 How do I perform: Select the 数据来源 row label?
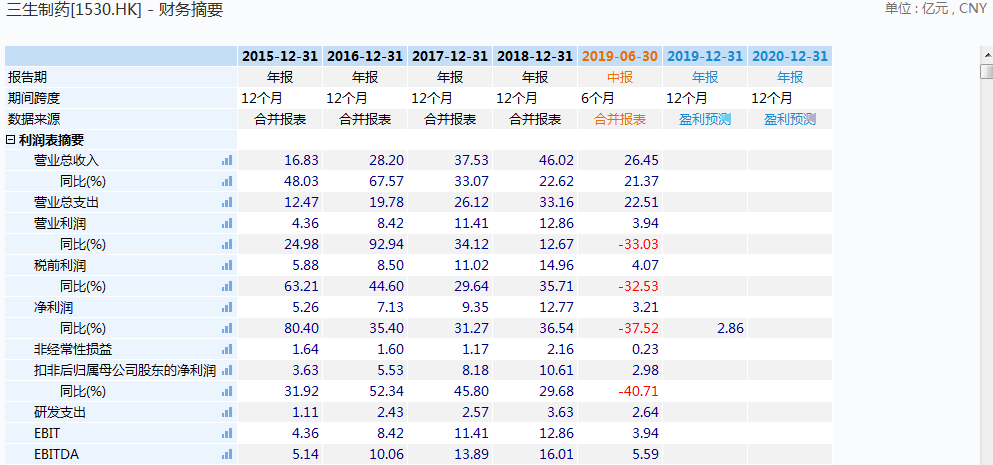point(34,119)
